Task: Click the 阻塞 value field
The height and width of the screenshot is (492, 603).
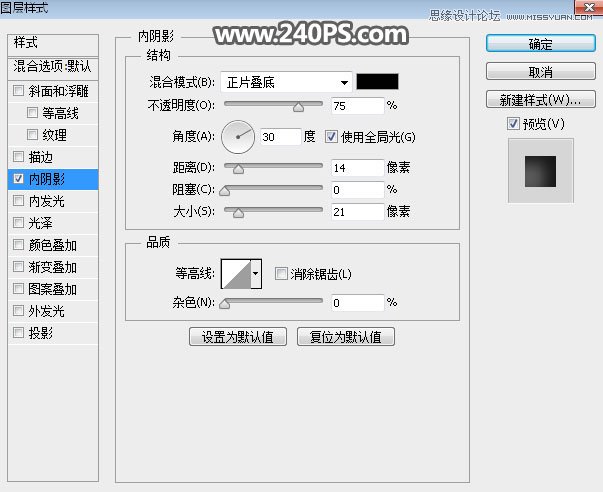Action: 358,190
